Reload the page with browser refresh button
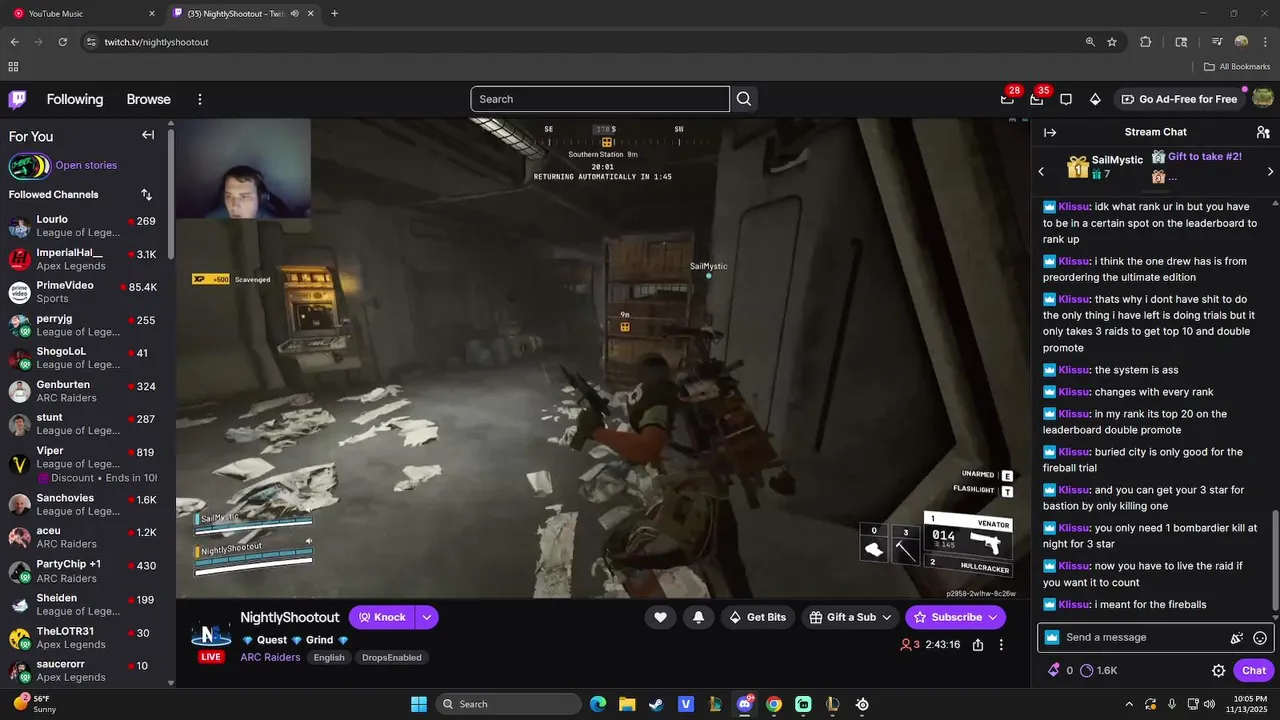This screenshot has height=720, width=1280. tap(62, 42)
